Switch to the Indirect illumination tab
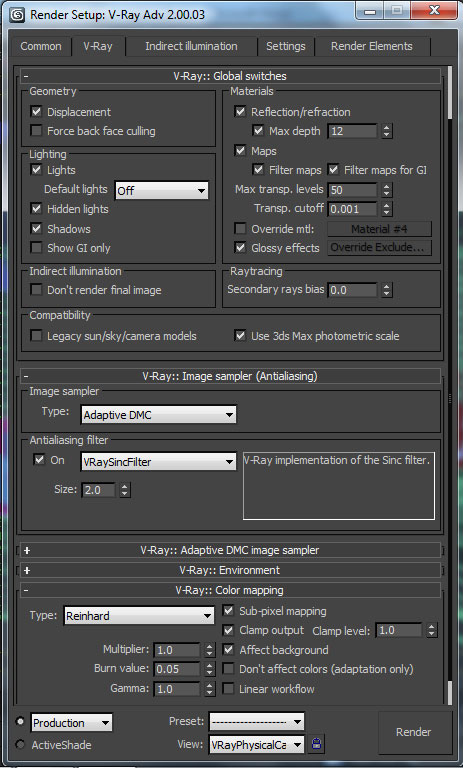Viewport: 463px width, 768px height. [x=191, y=46]
